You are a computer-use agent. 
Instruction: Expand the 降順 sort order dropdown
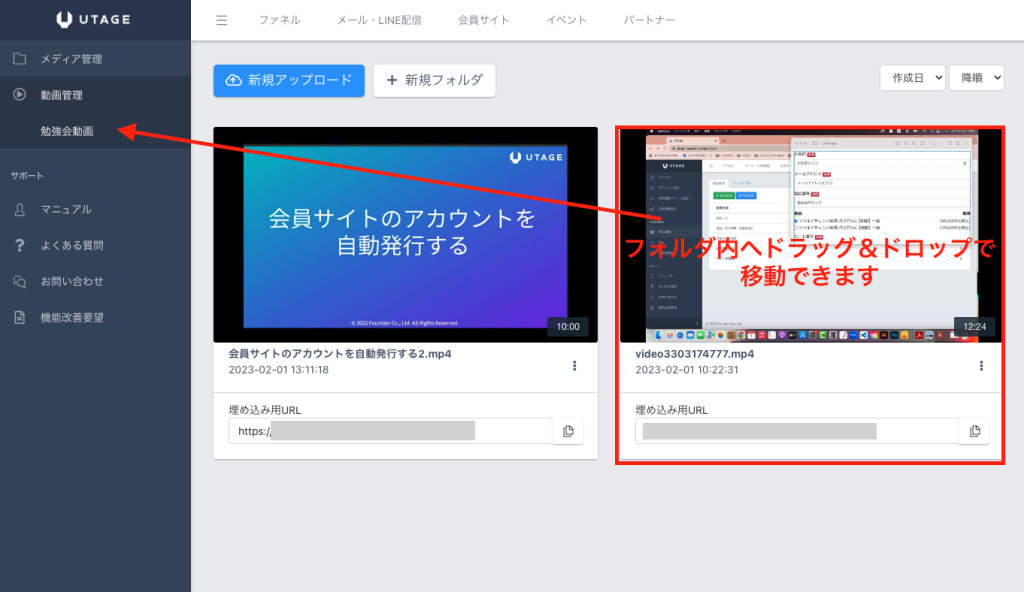click(977, 78)
